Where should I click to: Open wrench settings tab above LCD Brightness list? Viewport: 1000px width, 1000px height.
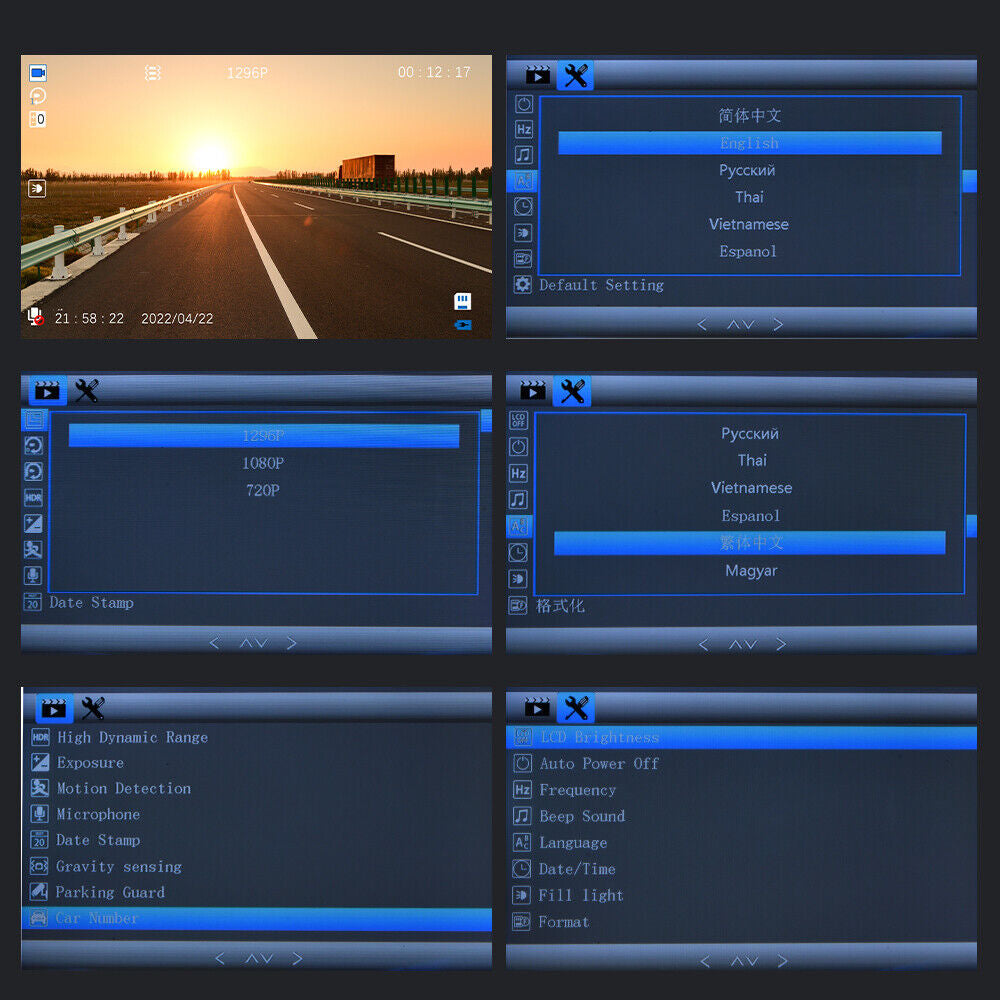[x=576, y=708]
